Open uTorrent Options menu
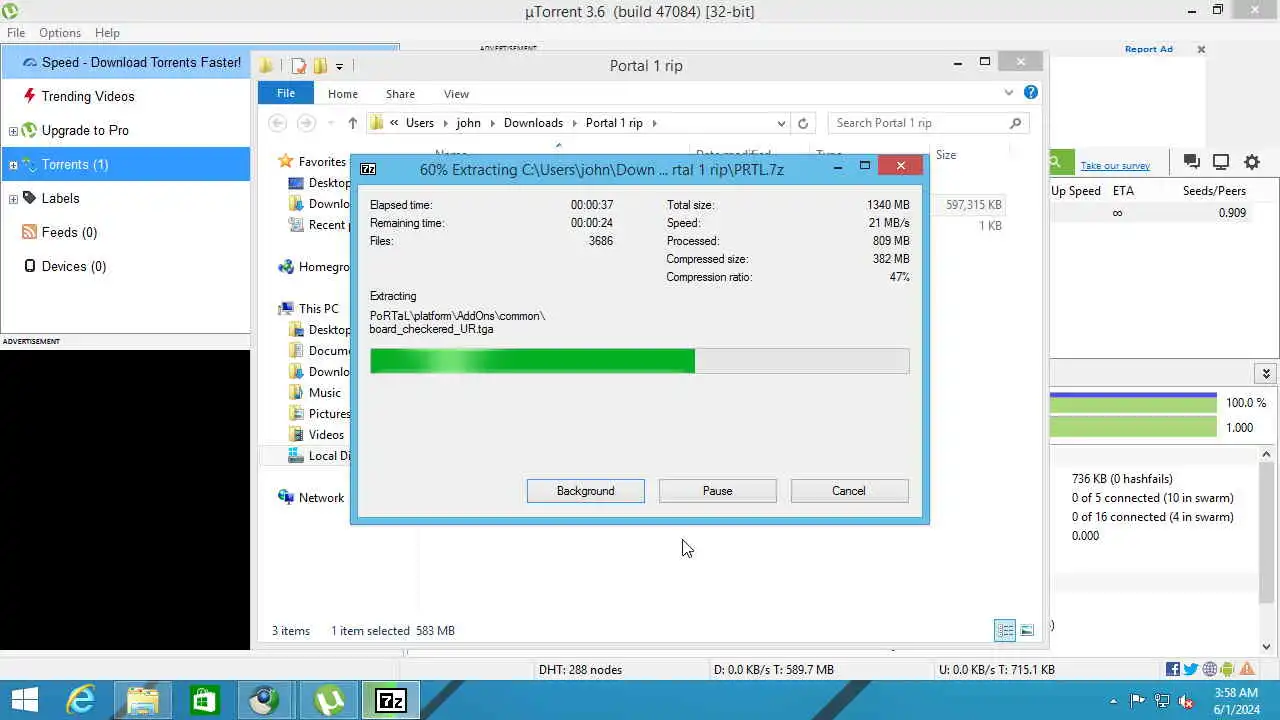Screen dimensions: 1280x720 tap(60, 33)
